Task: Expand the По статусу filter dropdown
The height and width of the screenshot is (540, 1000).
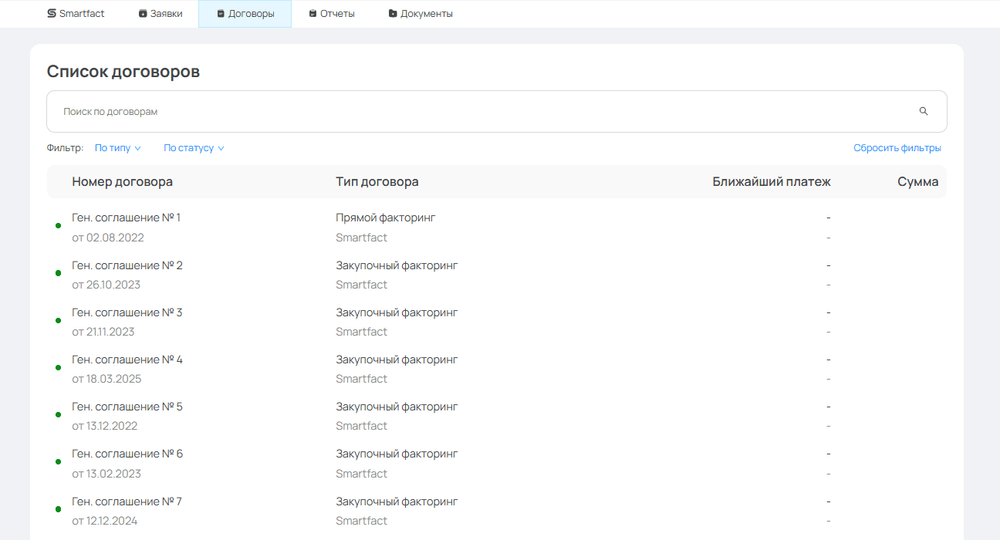Action: pyautogui.click(x=194, y=148)
